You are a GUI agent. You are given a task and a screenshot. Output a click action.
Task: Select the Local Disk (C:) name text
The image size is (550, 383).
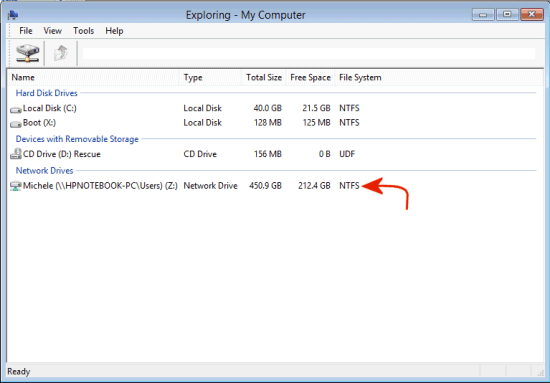[x=49, y=108]
